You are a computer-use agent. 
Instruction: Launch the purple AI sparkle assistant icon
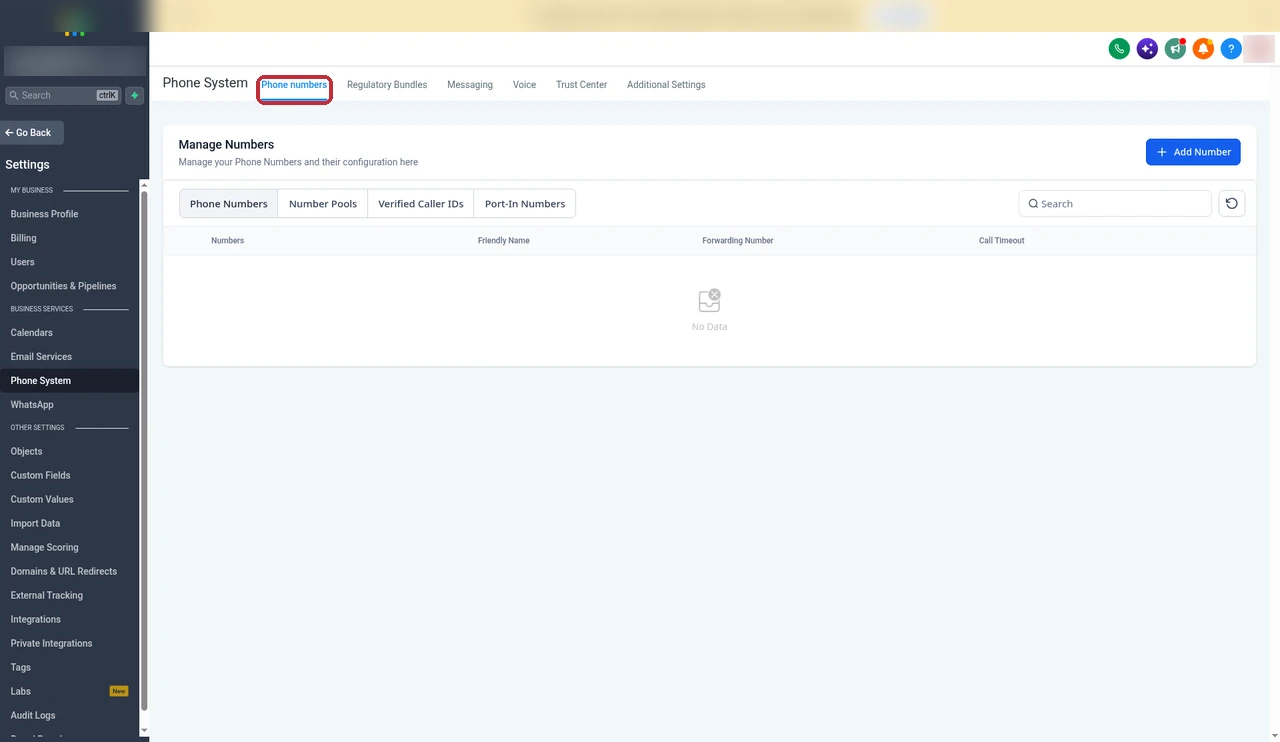tap(1147, 48)
